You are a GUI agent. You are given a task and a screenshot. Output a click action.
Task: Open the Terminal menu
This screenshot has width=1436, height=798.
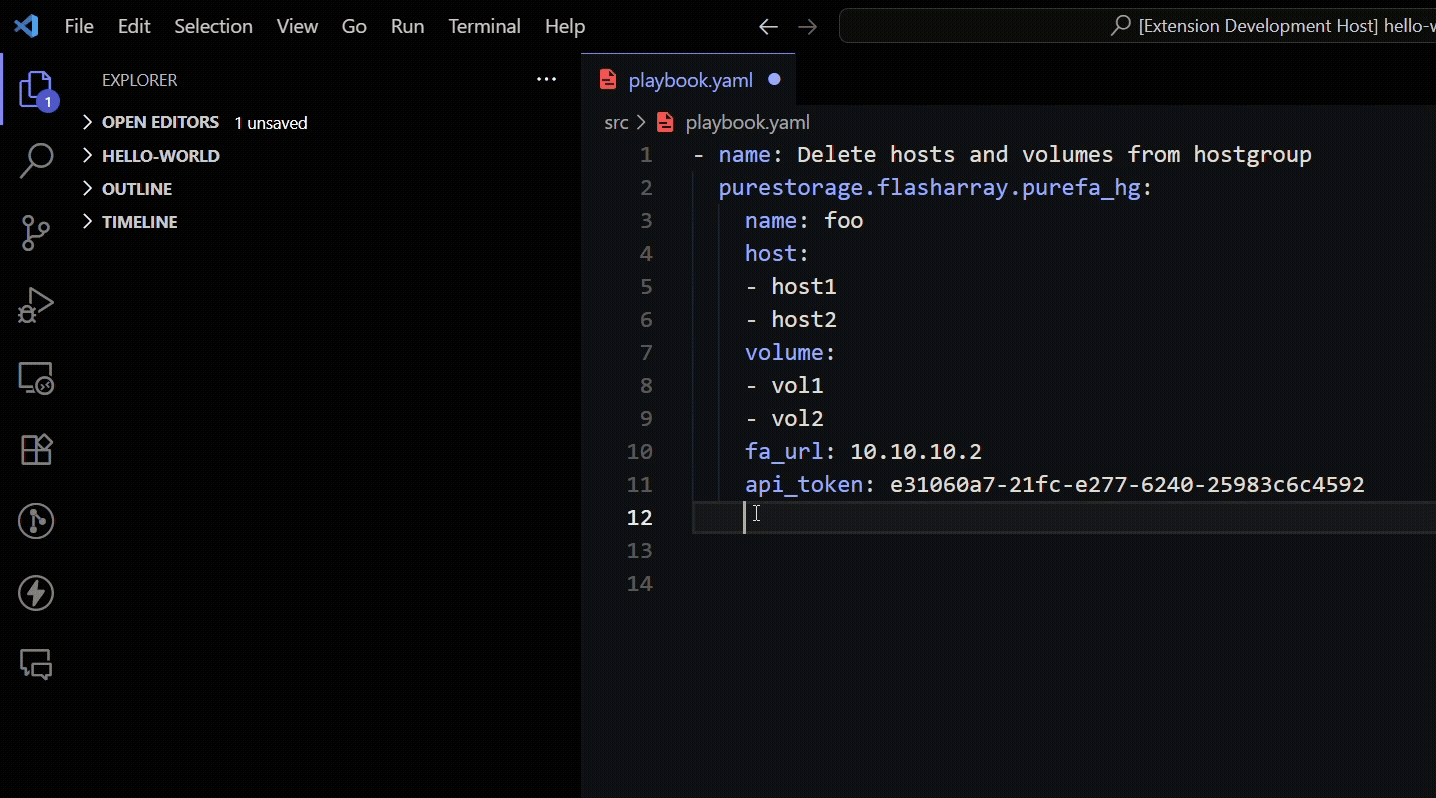pyautogui.click(x=484, y=26)
